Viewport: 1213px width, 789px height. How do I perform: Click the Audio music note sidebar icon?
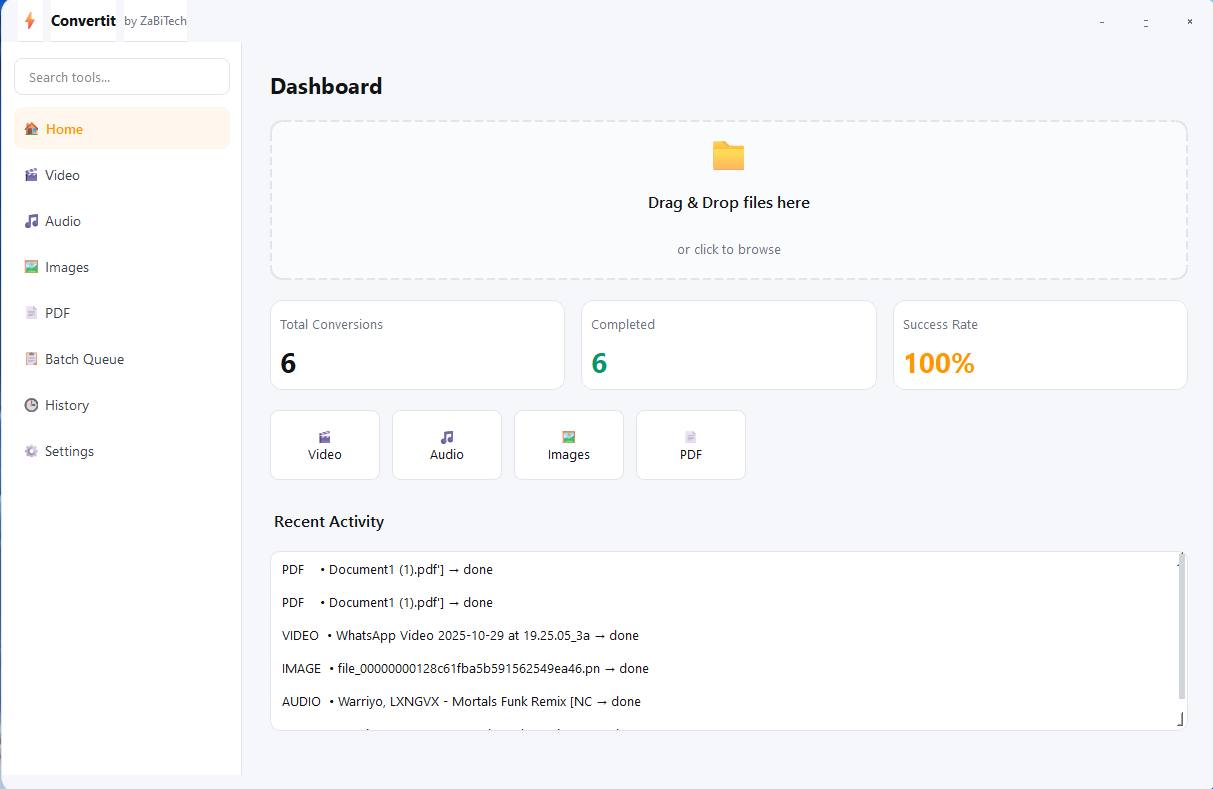32,221
